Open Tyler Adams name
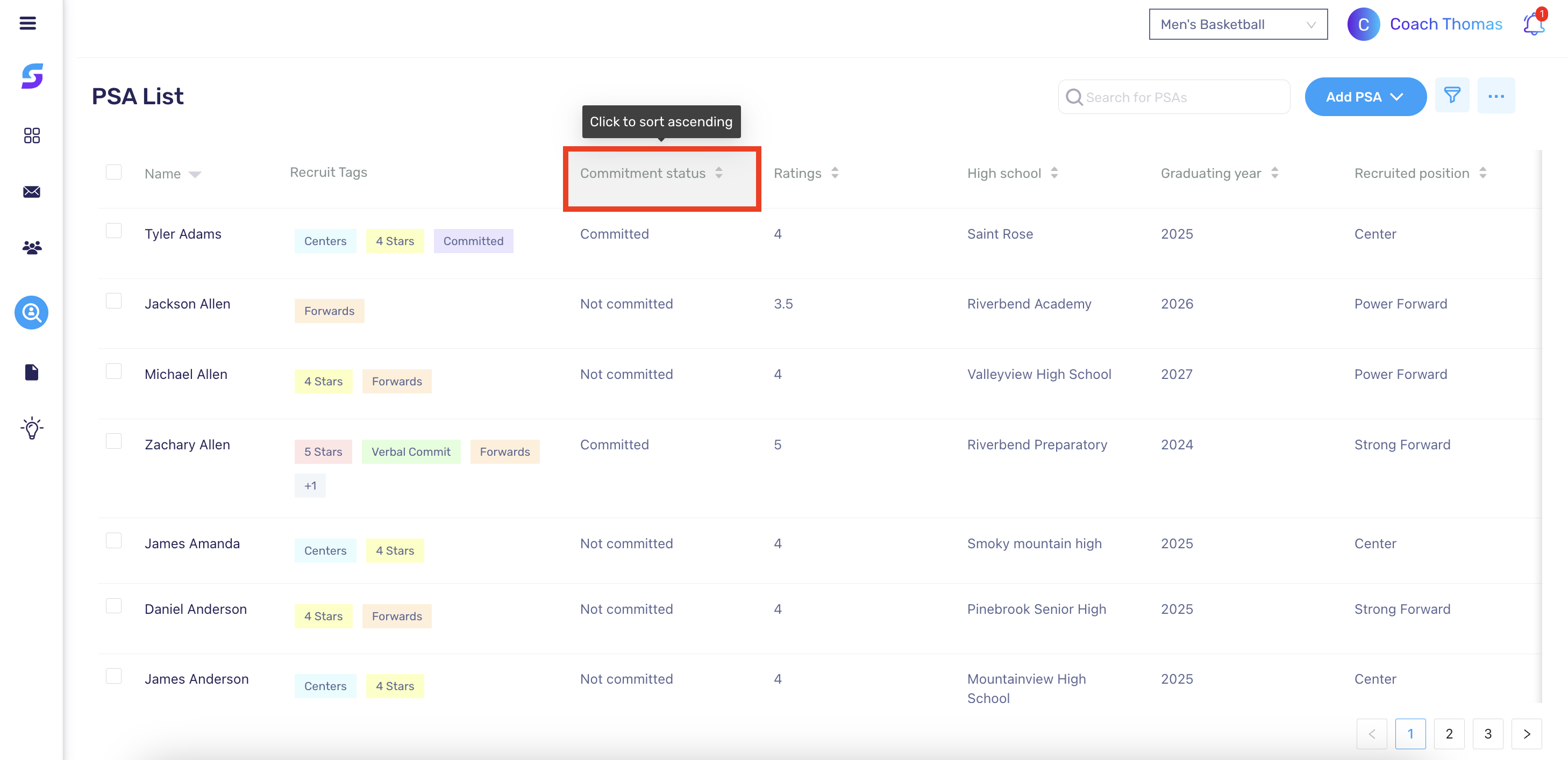The image size is (1568, 760). pos(183,234)
